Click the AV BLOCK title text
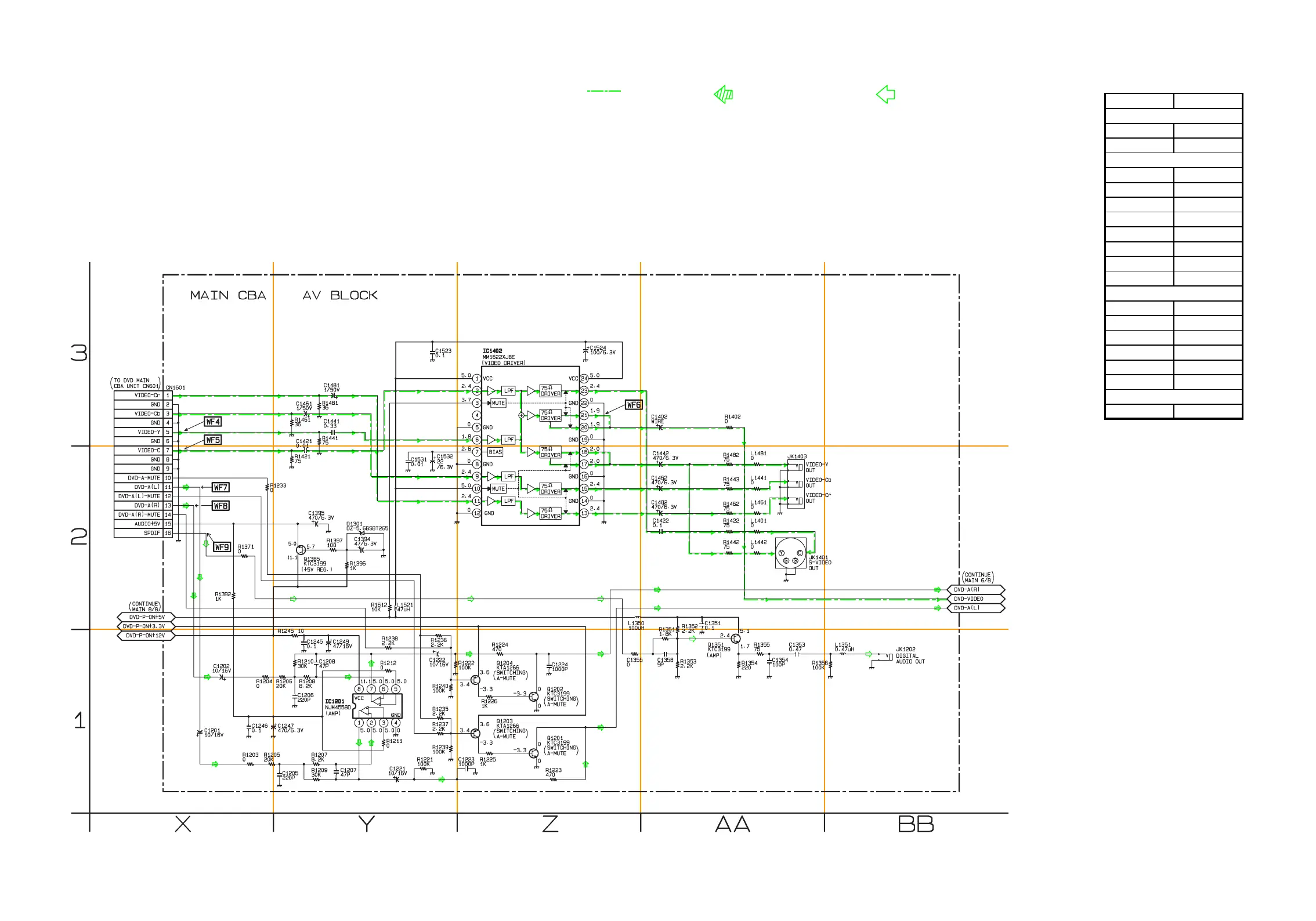Viewport: 1316px width, 921px height. click(340, 295)
